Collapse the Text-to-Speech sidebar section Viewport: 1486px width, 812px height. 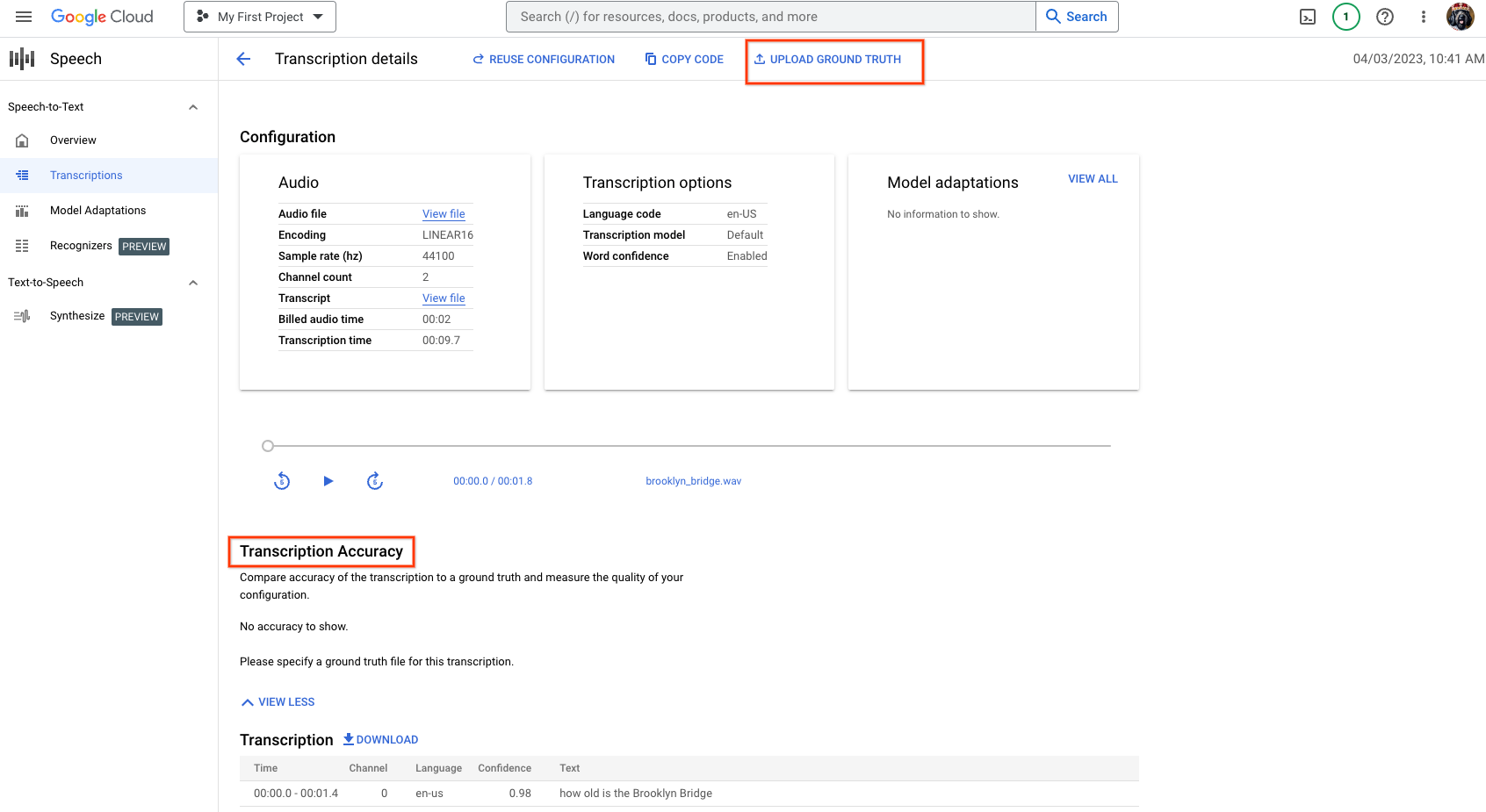click(193, 282)
